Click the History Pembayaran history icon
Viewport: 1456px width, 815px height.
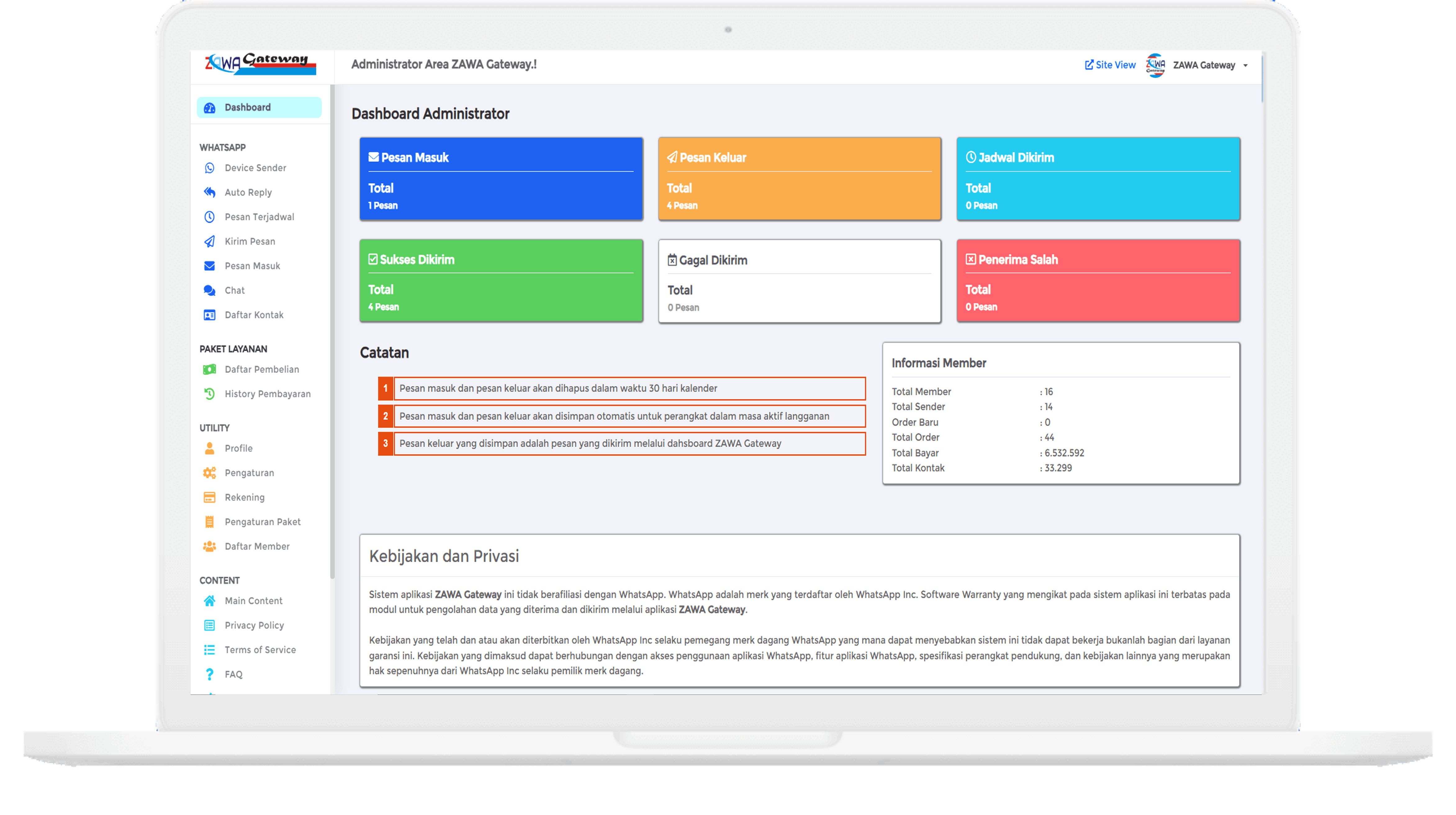point(209,394)
